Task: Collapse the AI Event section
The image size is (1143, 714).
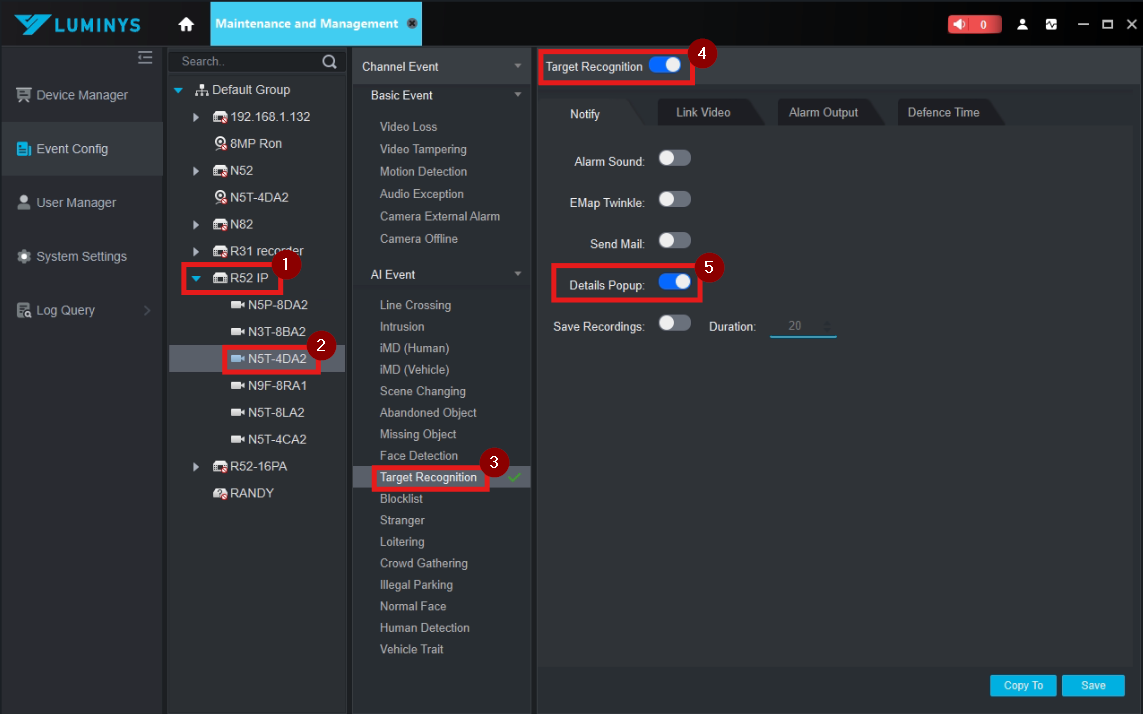Action: [x=518, y=274]
